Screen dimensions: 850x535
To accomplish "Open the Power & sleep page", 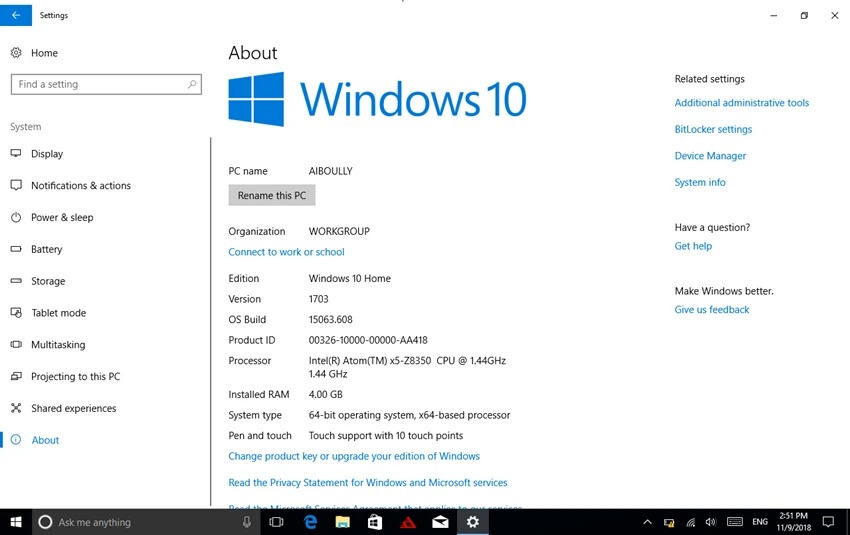I will [x=62, y=217].
